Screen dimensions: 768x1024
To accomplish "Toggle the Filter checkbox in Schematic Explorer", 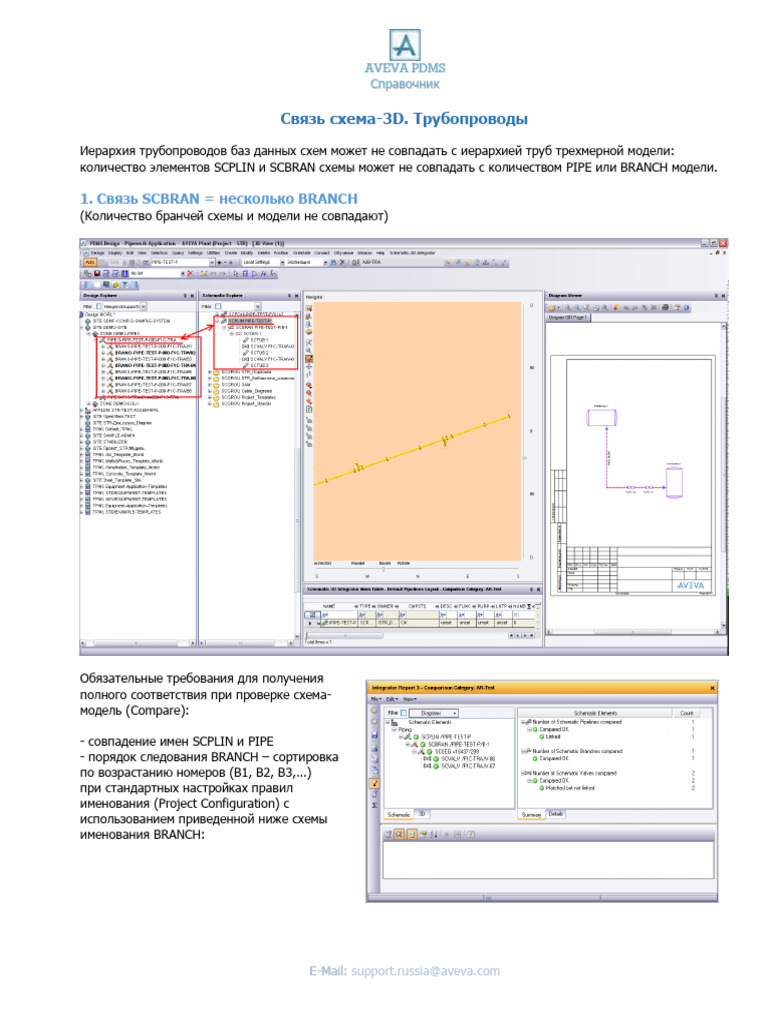I will (x=218, y=306).
